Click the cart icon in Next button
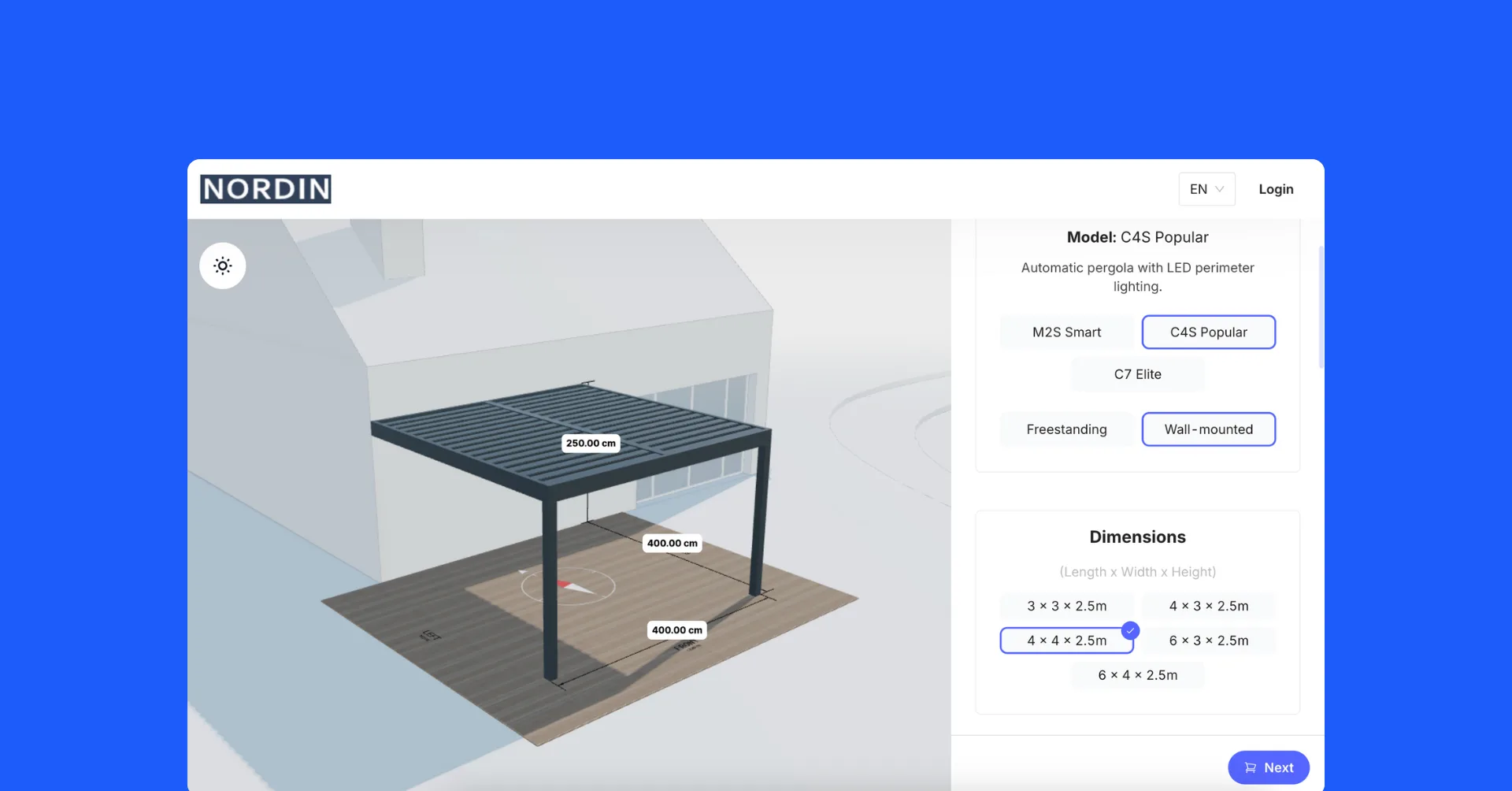Image resolution: width=1512 pixels, height=791 pixels. coord(1250,767)
